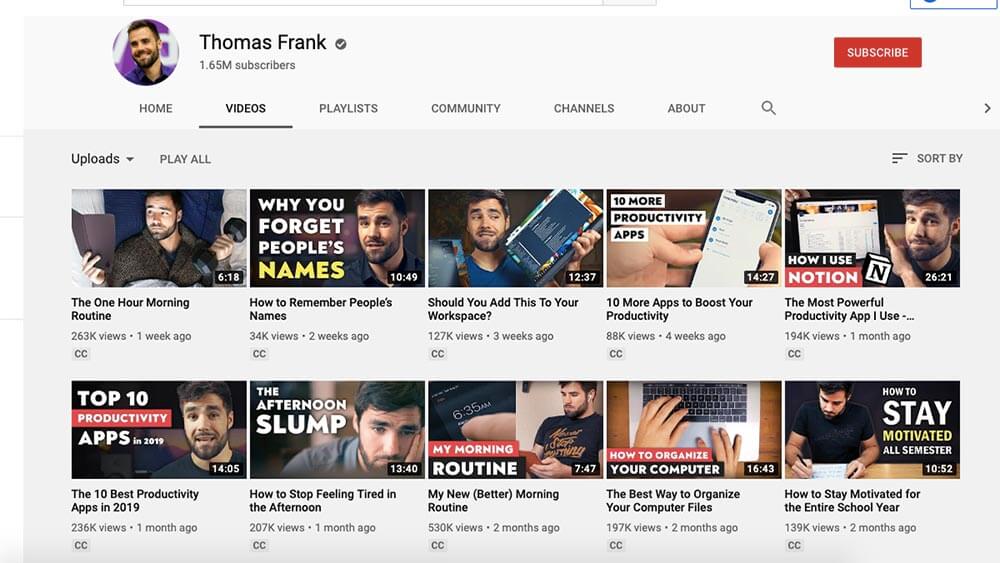Screen dimensions: 1000x563
Task: Open the Playlists tab
Action: click(x=348, y=108)
